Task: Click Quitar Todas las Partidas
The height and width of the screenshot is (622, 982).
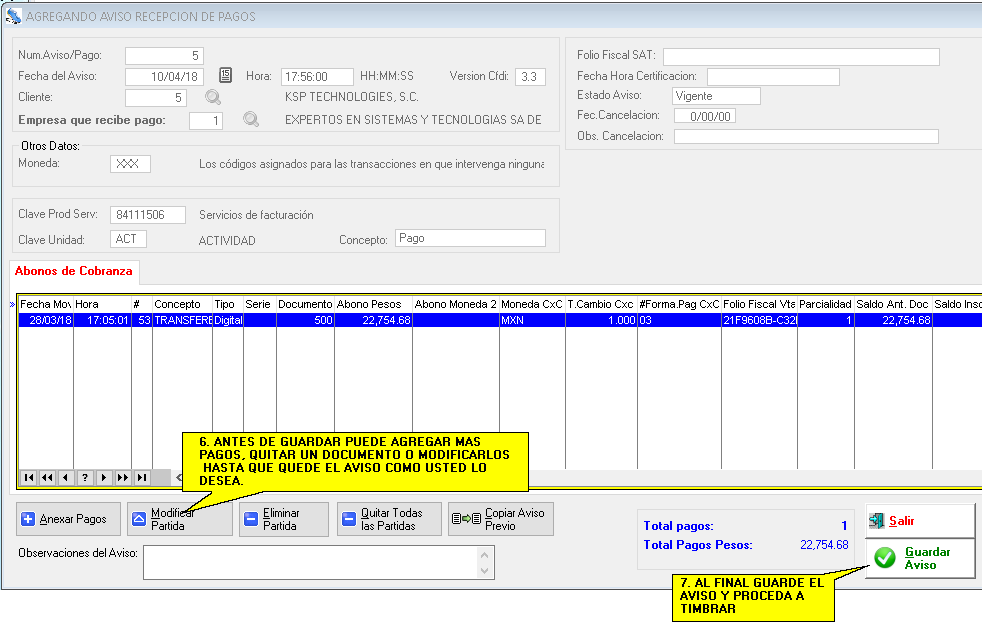Action: click(388, 519)
